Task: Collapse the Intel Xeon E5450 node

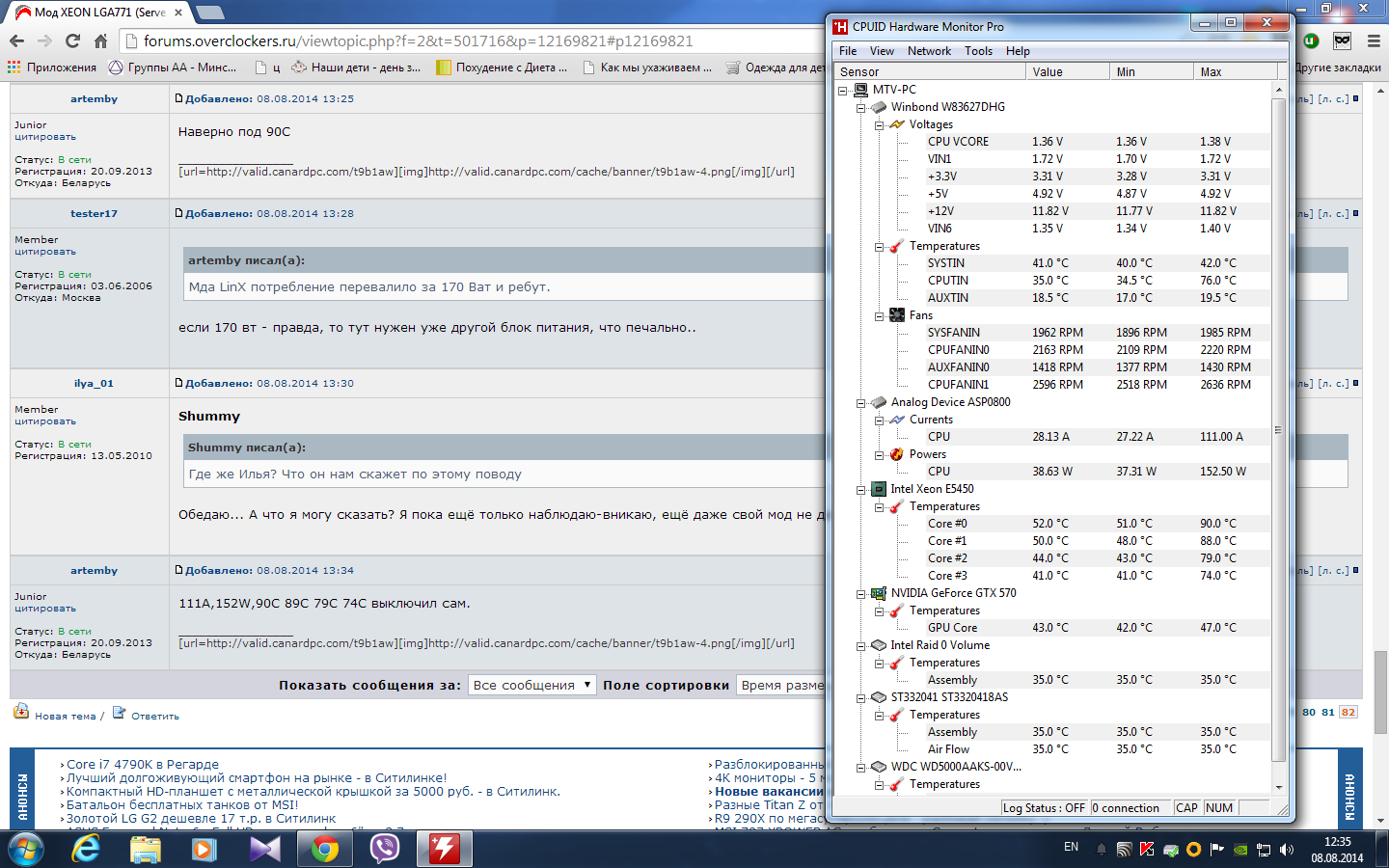Action: click(x=861, y=490)
